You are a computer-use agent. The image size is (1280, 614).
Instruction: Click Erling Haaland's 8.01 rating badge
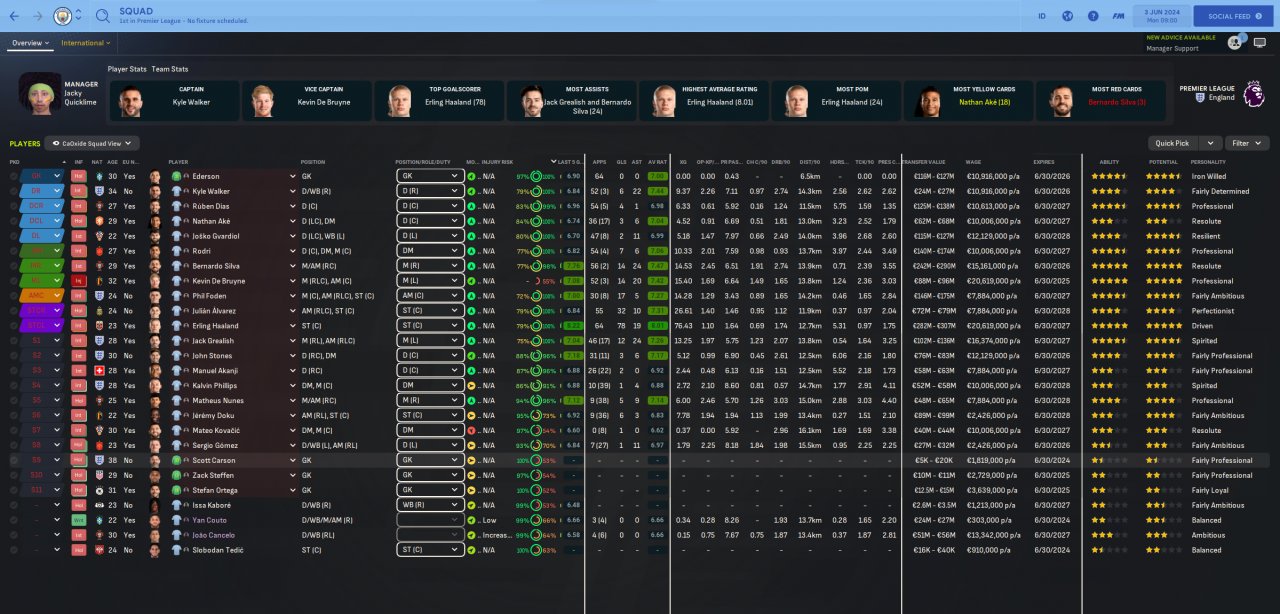[657, 325]
